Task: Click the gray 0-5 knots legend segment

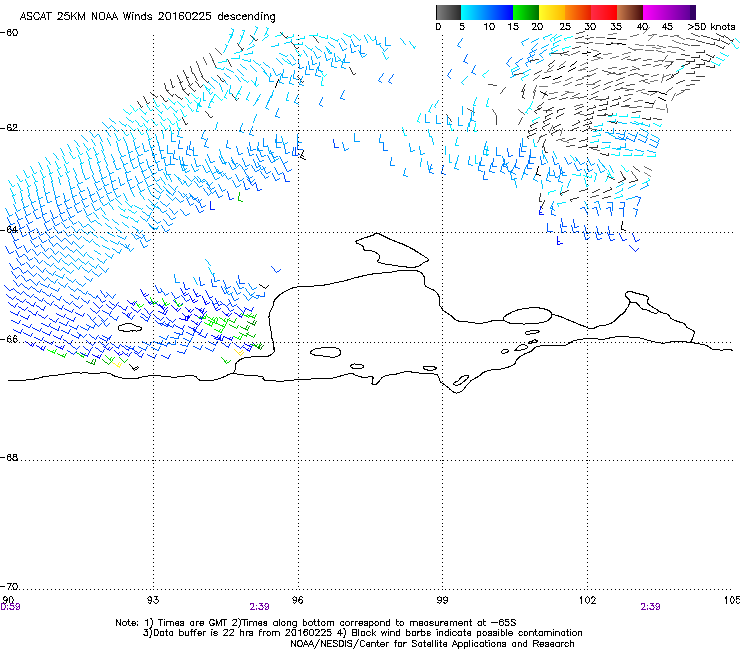Action: (448, 12)
